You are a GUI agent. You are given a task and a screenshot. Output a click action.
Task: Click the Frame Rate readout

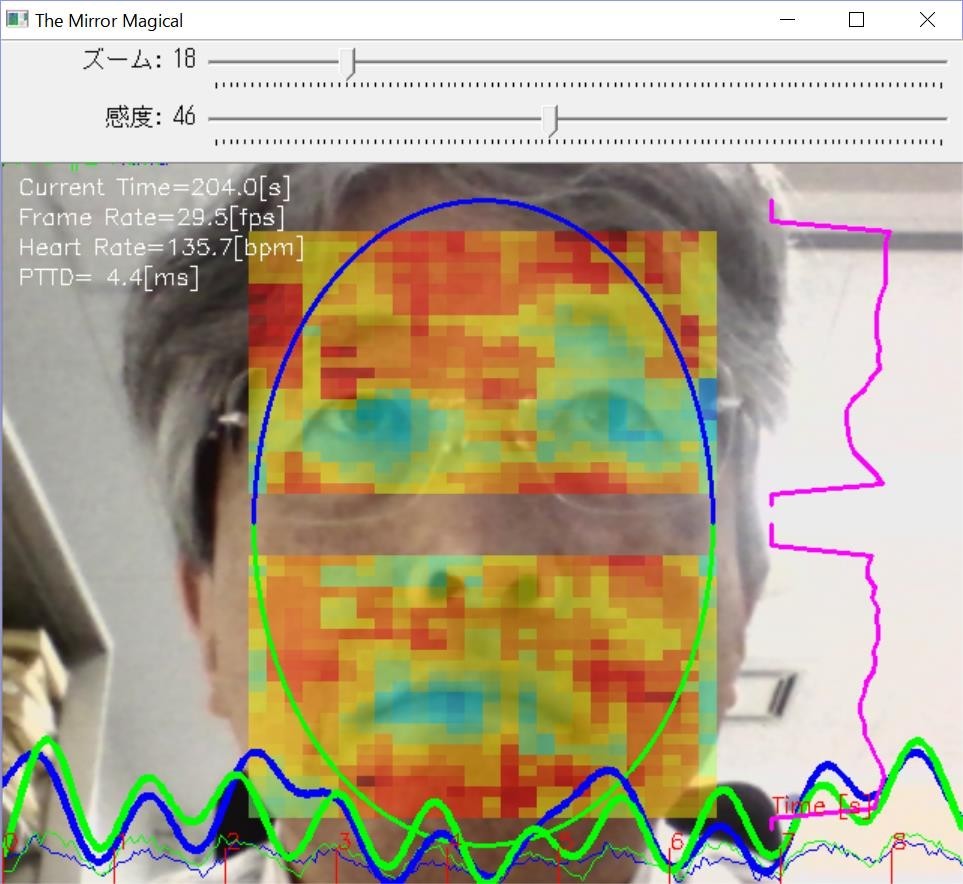[152, 217]
